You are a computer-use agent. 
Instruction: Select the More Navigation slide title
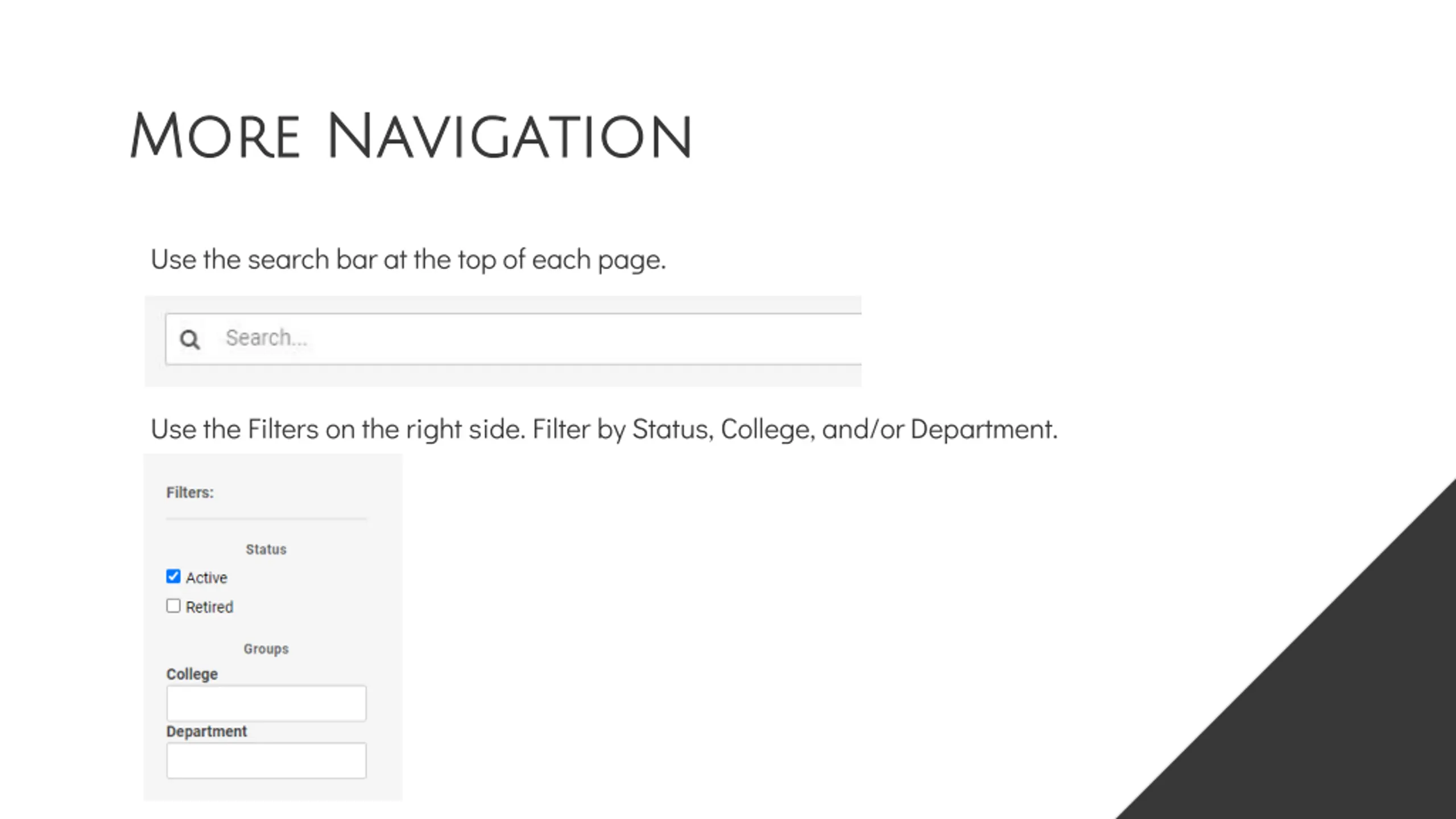tap(411, 136)
